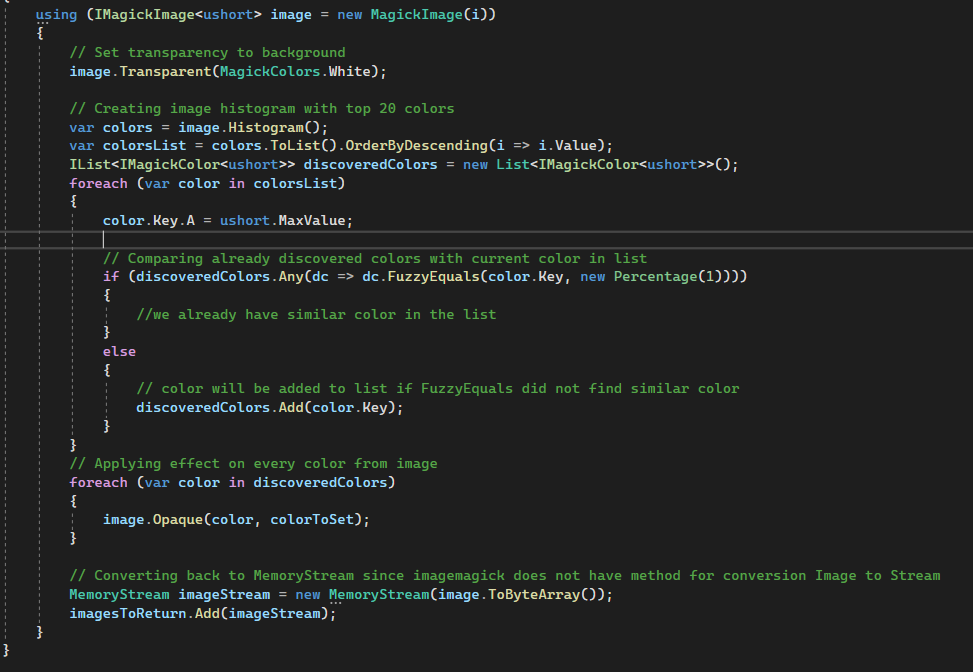This screenshot has height=672, width=973.
Task: Click the 'using' keyword at top
Action: [x=56, y=14]
